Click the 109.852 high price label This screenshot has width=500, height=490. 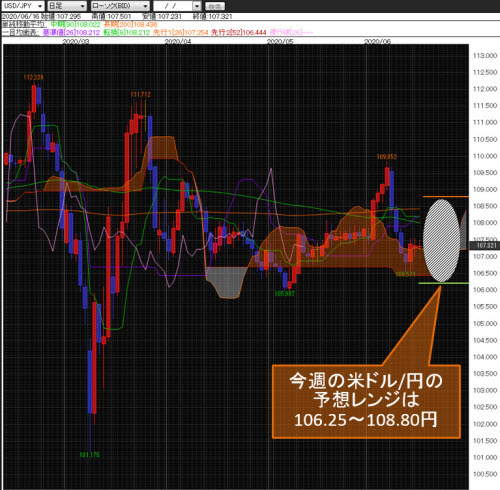[387, 157]
